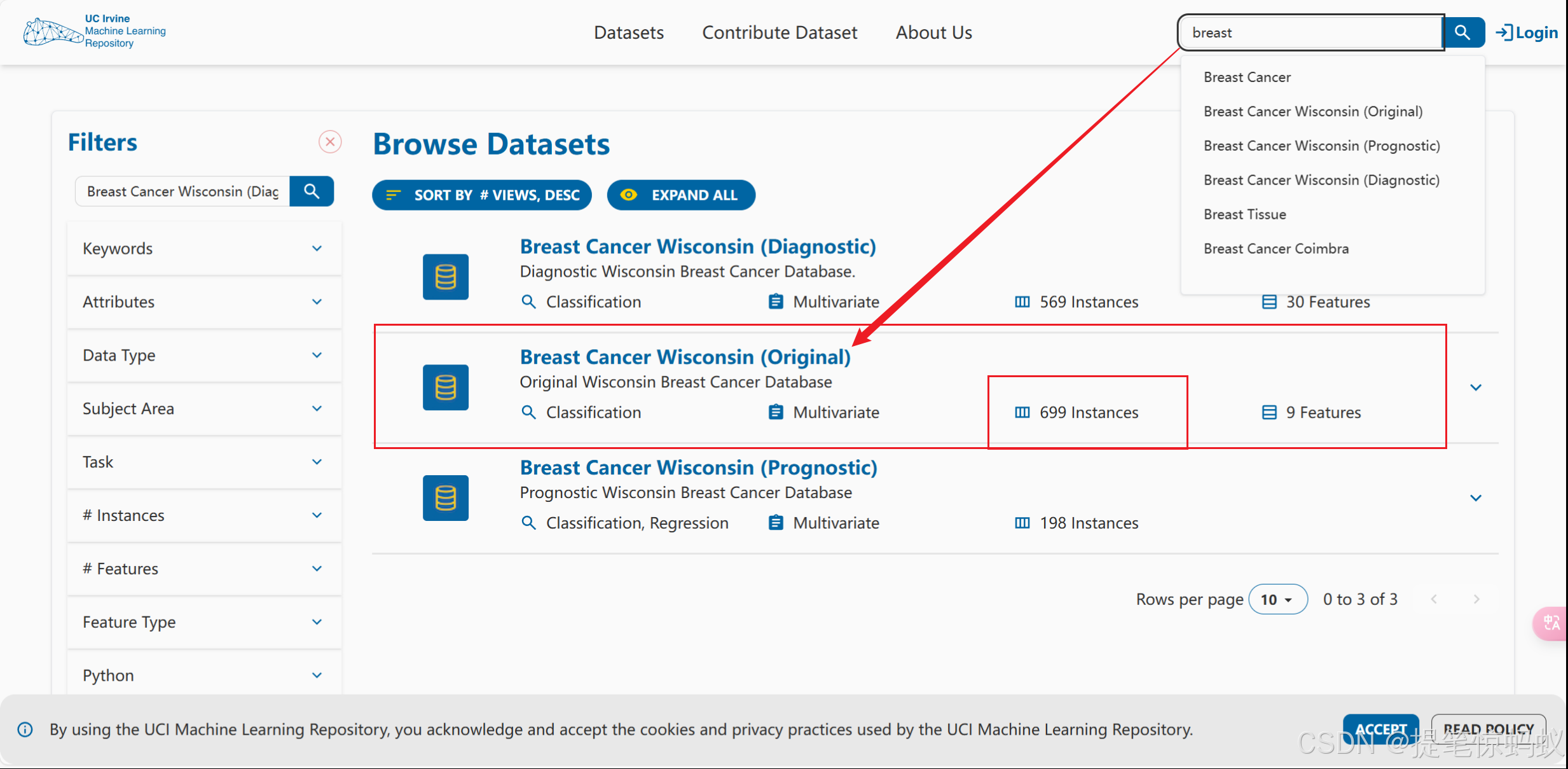Open the Rows per page dropdown
This screenshot has width=1568, height=769.
(1278, 599)
